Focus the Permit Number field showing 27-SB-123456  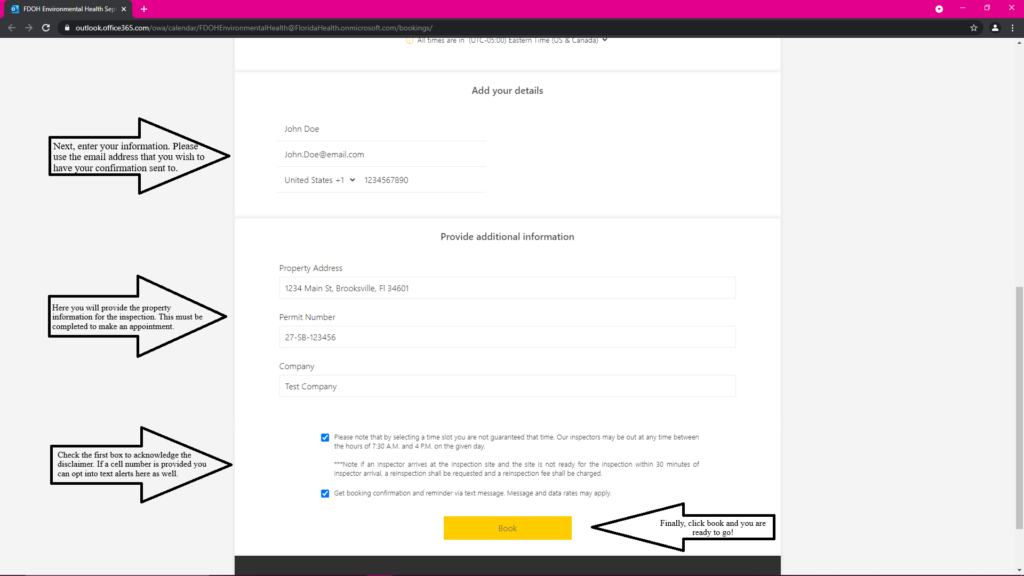[x=507, y=337]
